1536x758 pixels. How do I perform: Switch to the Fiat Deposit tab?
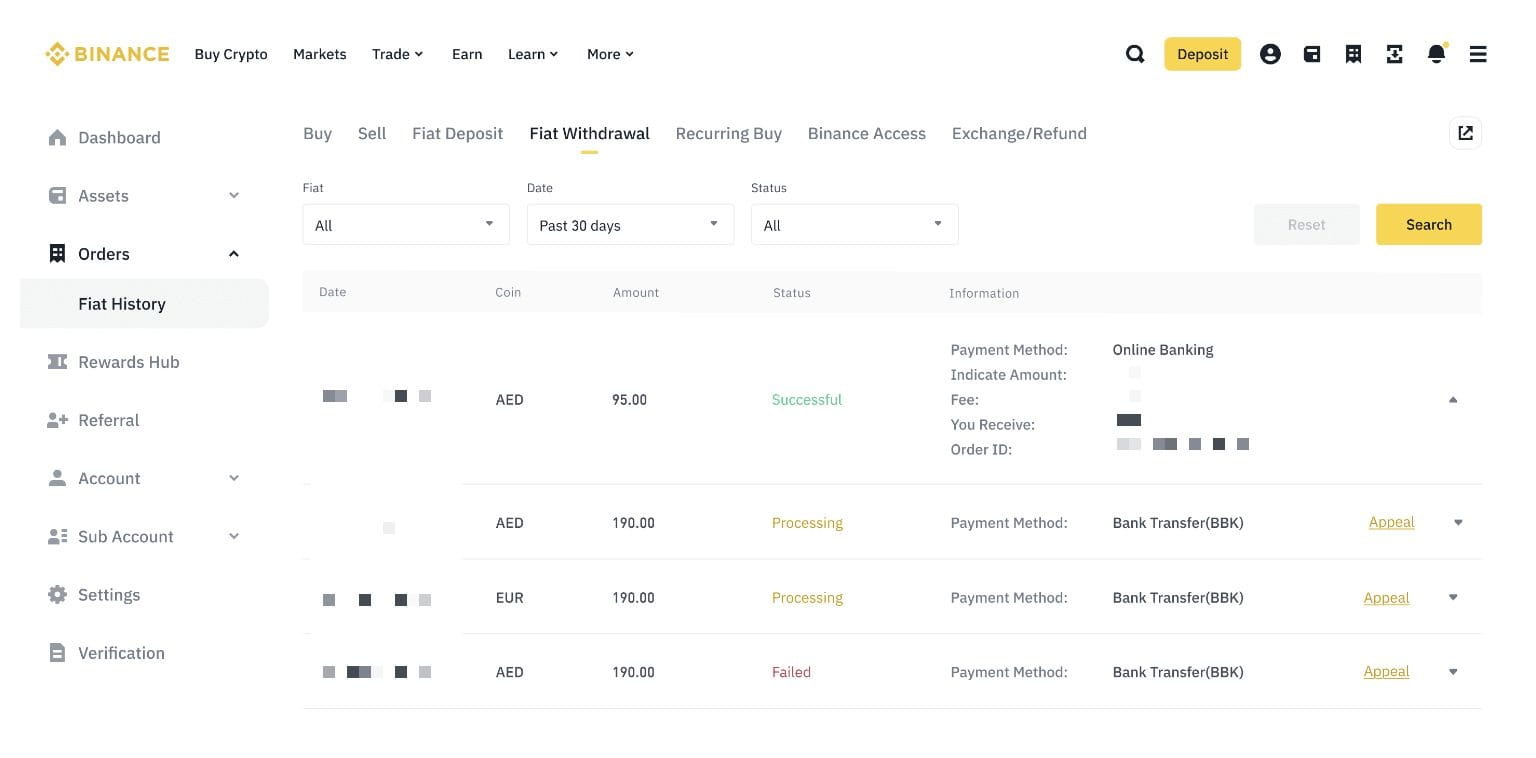point(457,134)
